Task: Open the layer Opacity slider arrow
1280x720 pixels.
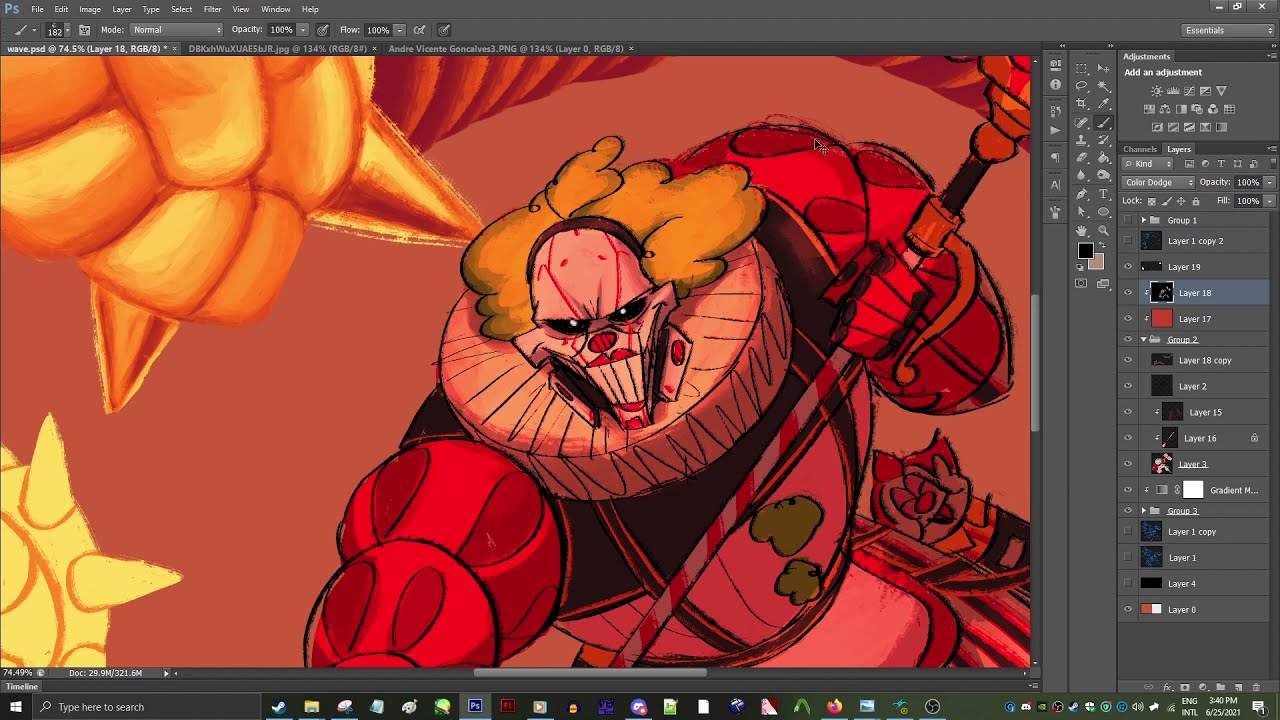Action: [1269, 182]
